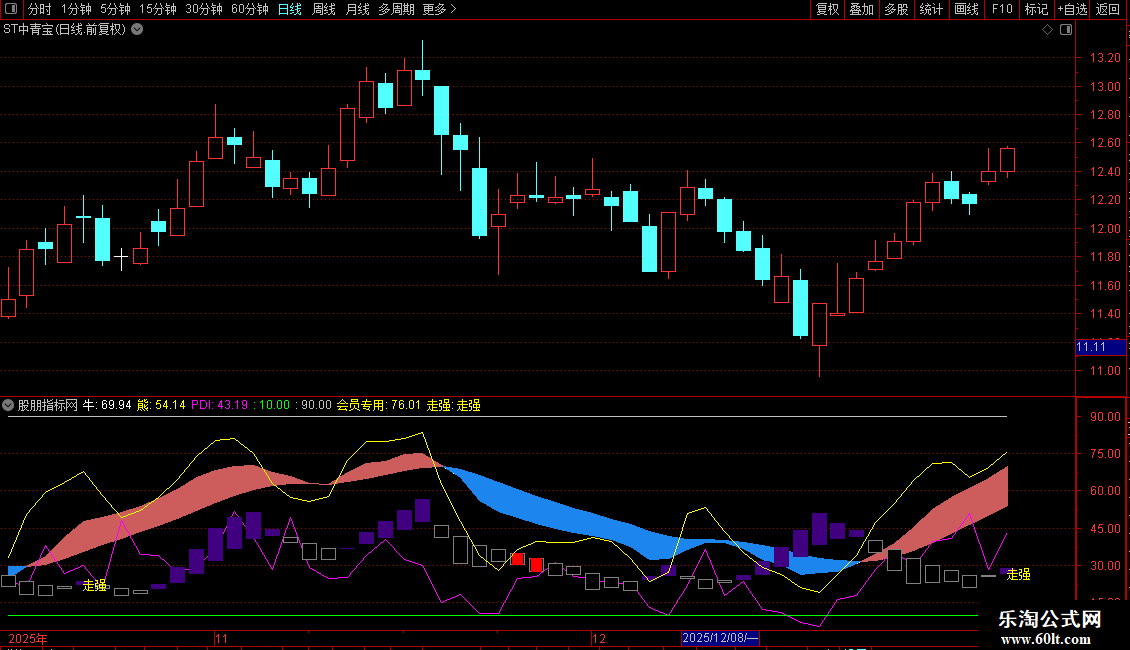Click the 走强 label at indicator left side
Image resolution: width=1130 pixels, height=650 pixels.
(x=94, y=585)
